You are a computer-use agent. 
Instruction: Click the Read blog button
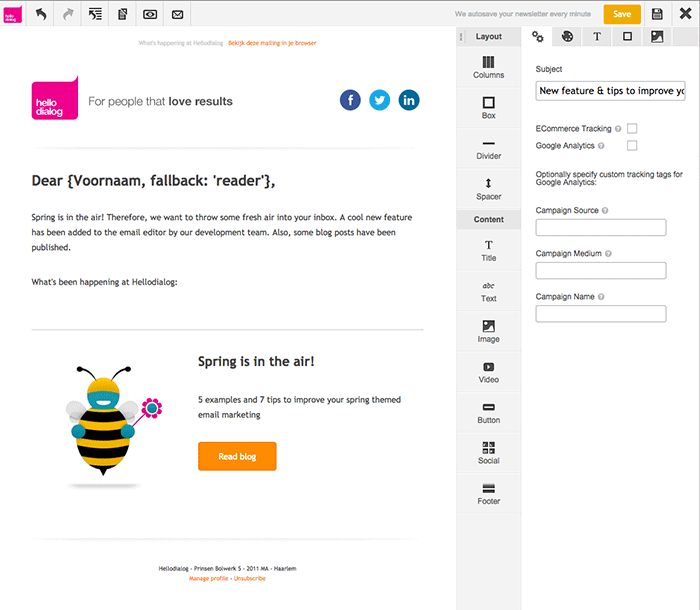point(237,456)
